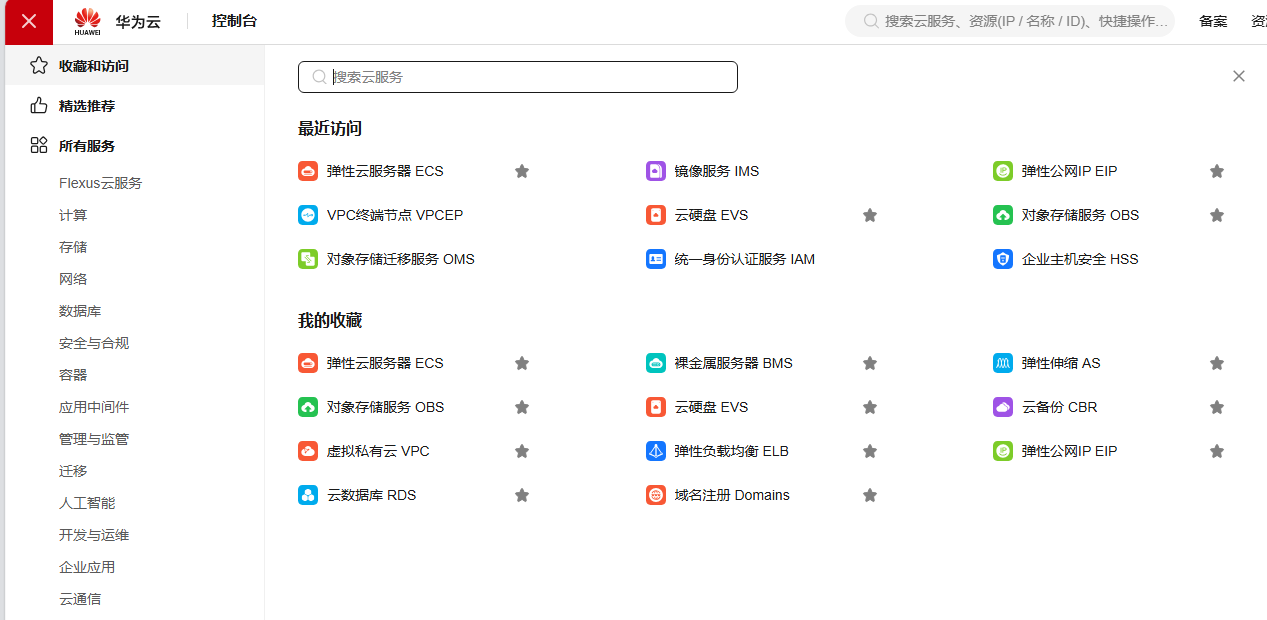Expand 安全与合规 in the service list
1267x620 pixels.
[x=94, y=343]
